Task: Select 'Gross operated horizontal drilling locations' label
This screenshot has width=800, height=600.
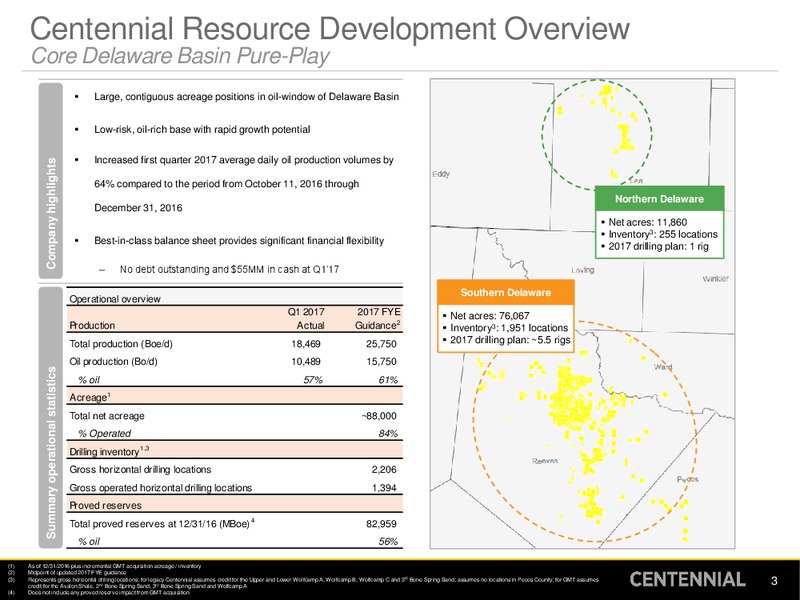Action: [161, 488]
